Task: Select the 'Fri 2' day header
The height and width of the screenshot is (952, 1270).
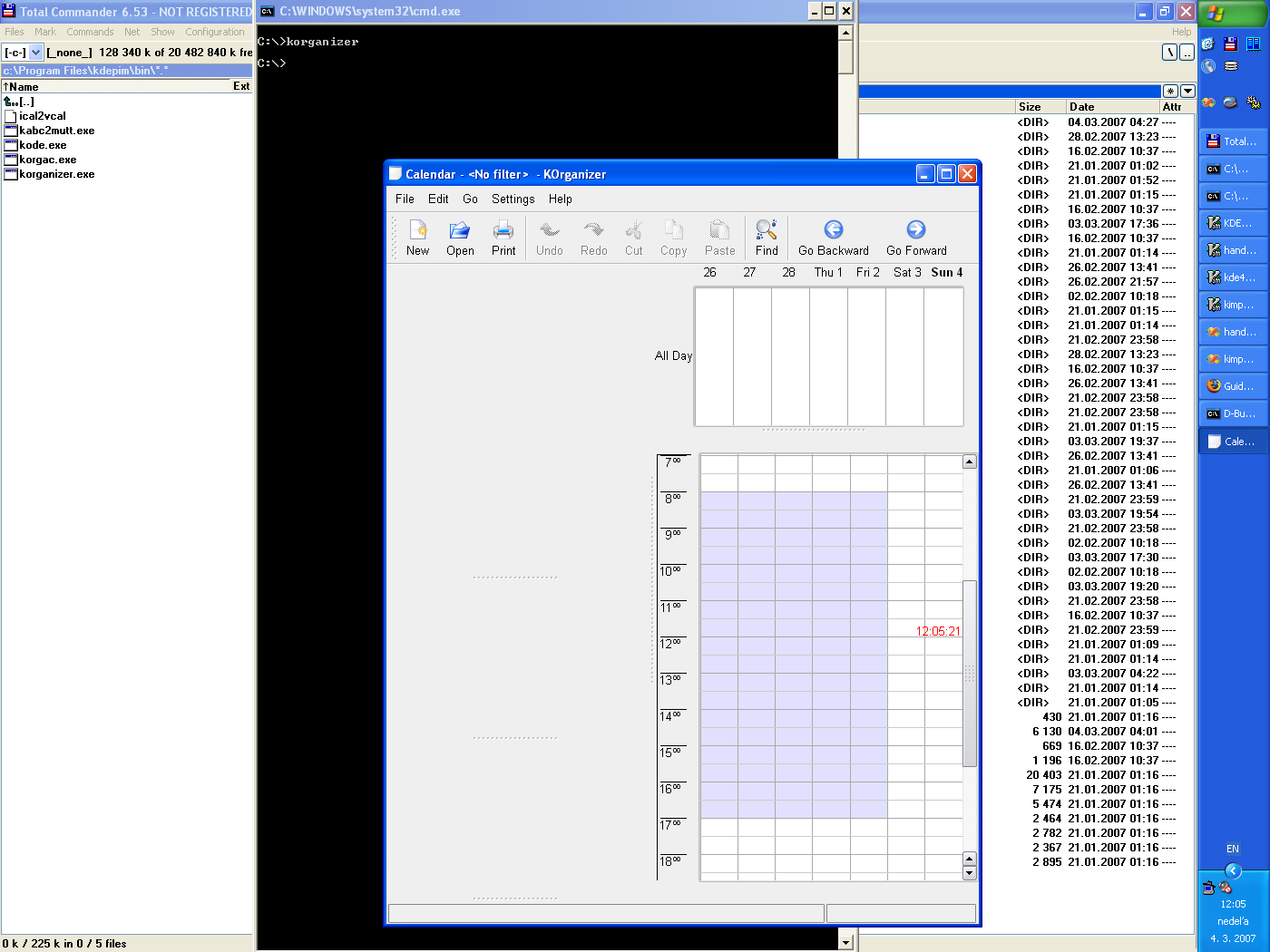Action: (868, 272)
